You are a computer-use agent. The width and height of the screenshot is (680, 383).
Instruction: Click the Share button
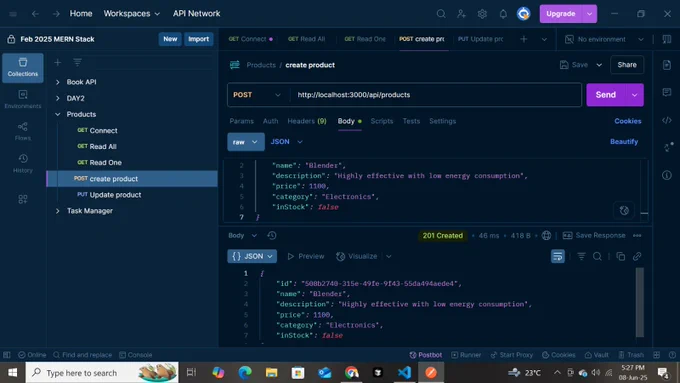click(627, 65)
